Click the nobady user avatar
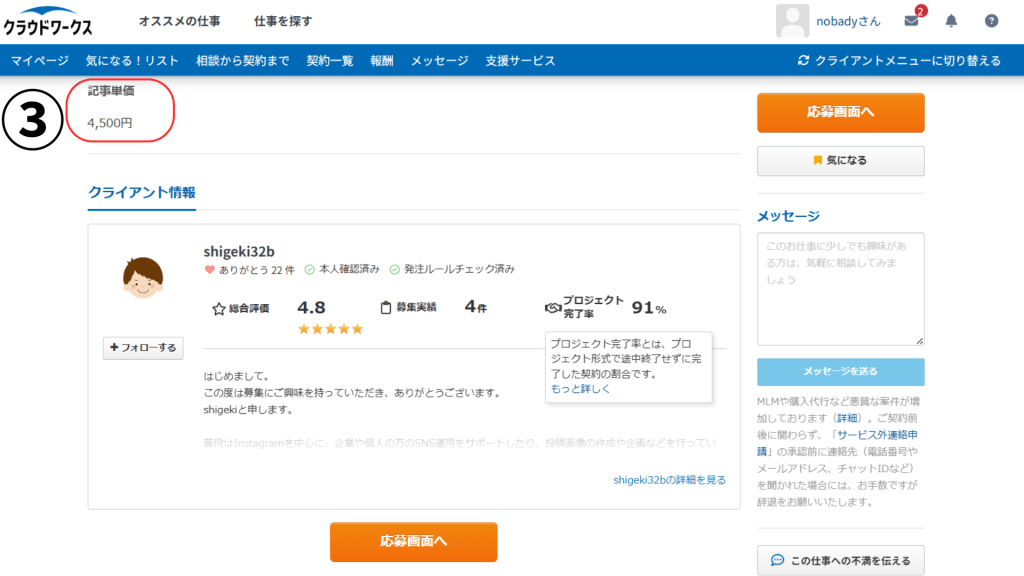The width and height of the screenshot is (1024, 576). (x=792, y=21)
